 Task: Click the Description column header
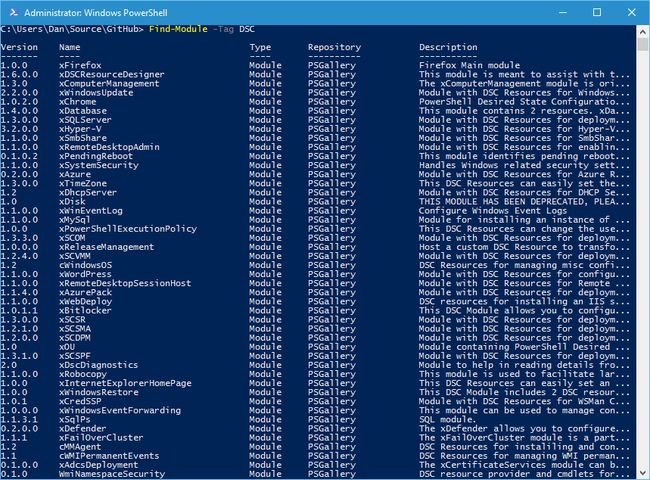pyautogui.click(x=448, y=47)
